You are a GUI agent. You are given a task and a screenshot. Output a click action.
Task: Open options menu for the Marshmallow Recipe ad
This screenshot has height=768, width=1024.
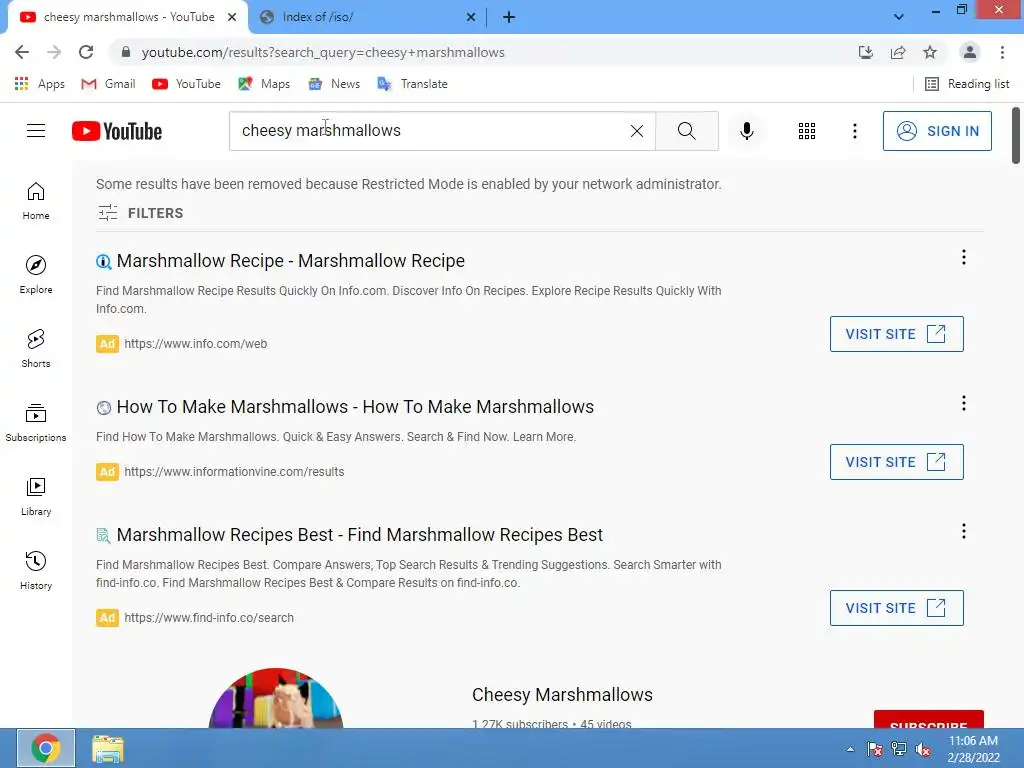click(x=963, y=257)
